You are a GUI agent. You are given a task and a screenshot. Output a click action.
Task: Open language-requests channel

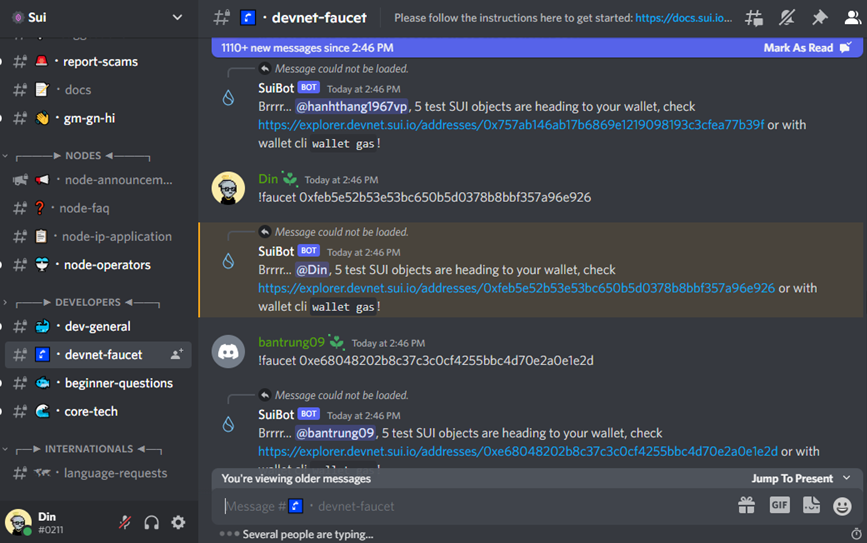tap(98, 473)
